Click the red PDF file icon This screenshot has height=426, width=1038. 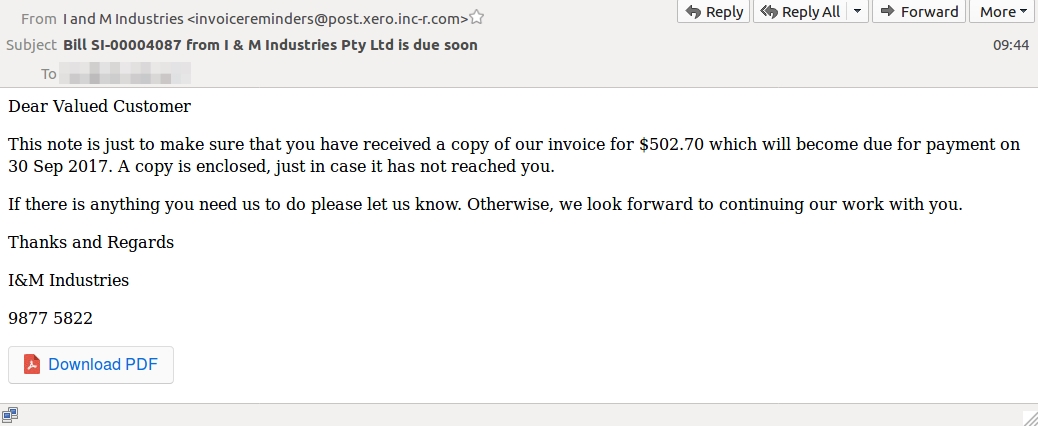[x=32, y=364]
